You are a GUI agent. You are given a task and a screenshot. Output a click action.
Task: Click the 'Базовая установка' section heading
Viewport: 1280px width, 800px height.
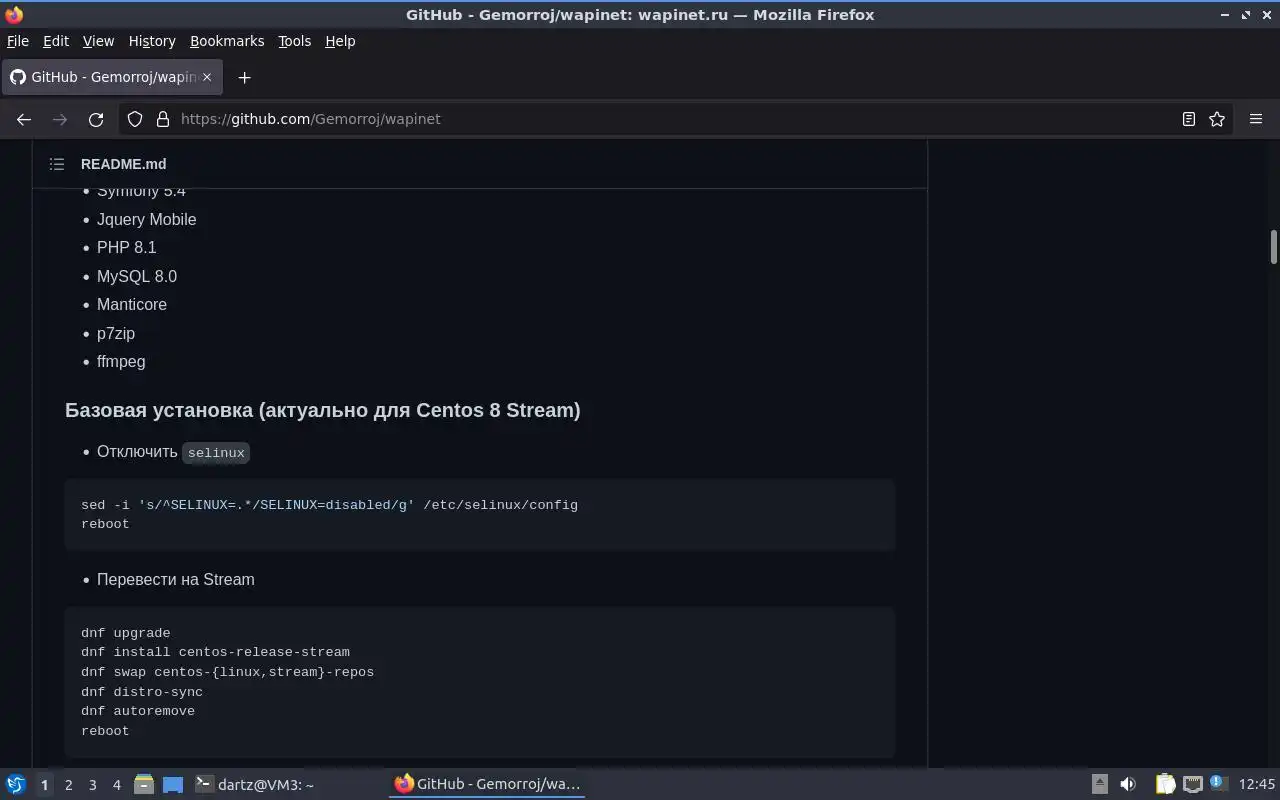click(x=323, y=410)
